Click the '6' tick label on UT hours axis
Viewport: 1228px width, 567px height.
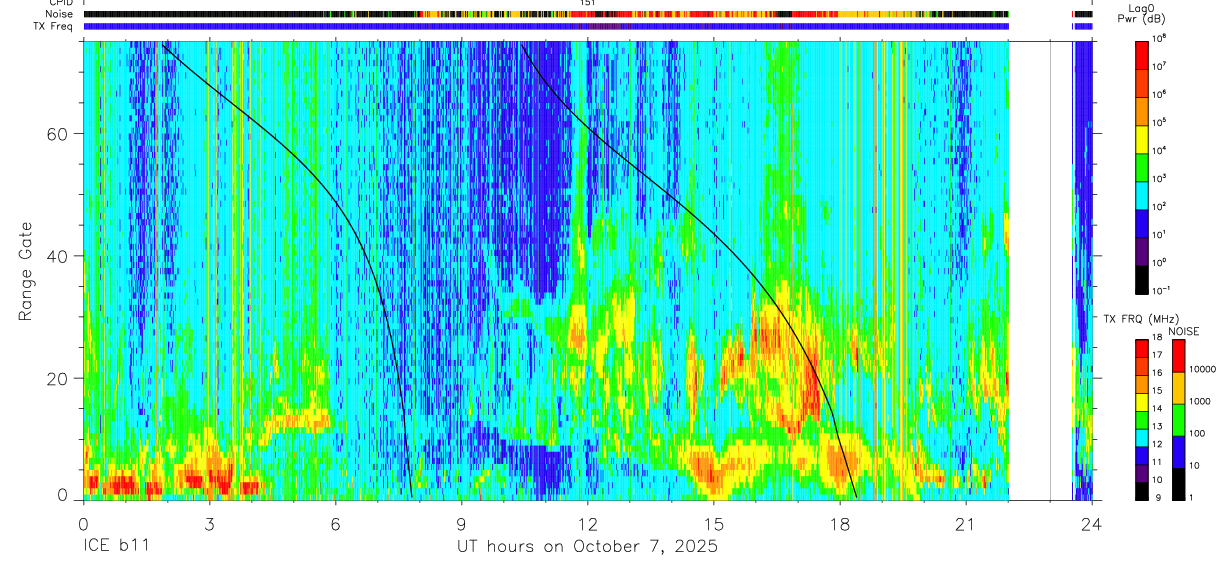pyautogui.click(x=335, y=522)
